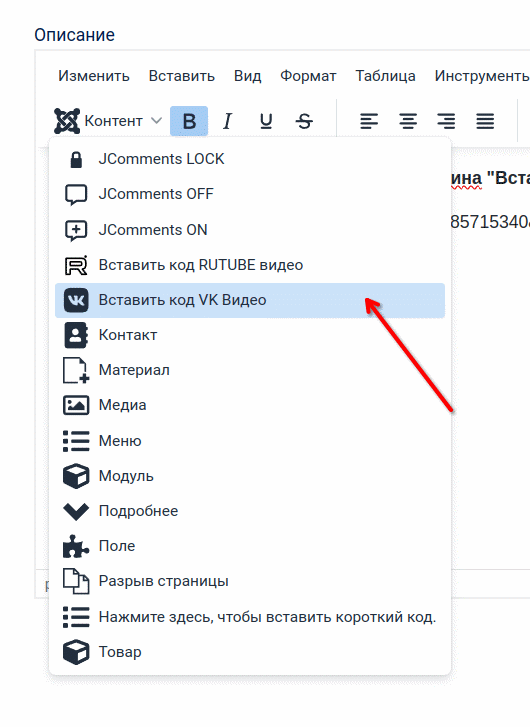
Task: Toggle Bold formatting button
Action: (x=189, y=121)
